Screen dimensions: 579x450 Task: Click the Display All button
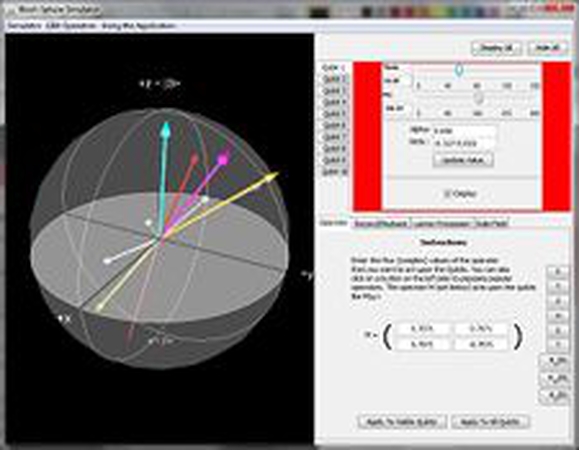coord(496,48)
